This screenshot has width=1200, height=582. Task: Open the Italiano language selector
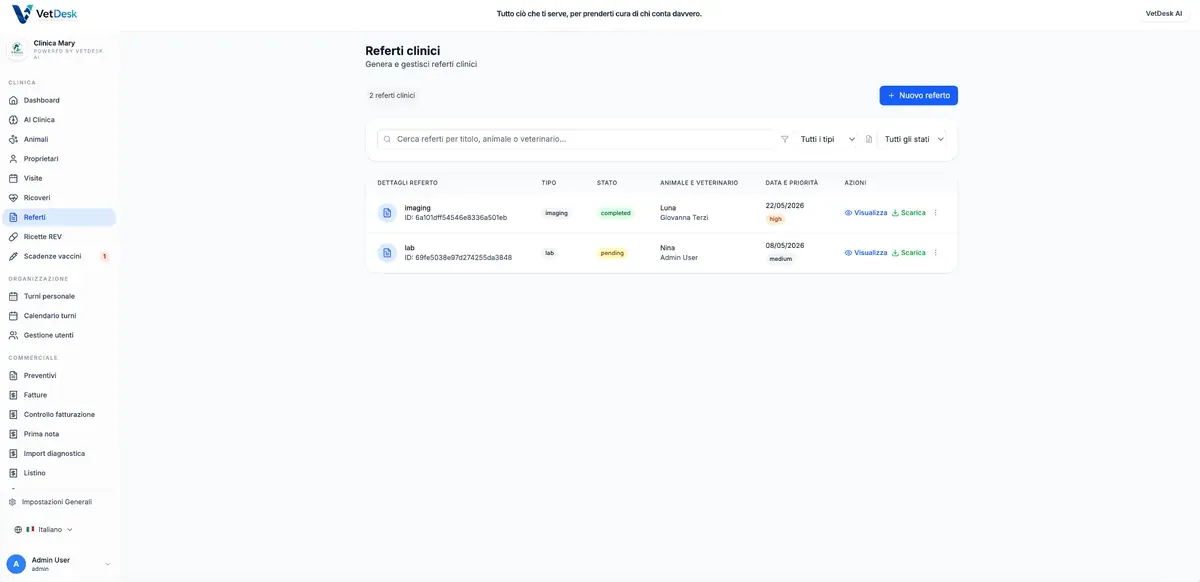pos(44,530)
